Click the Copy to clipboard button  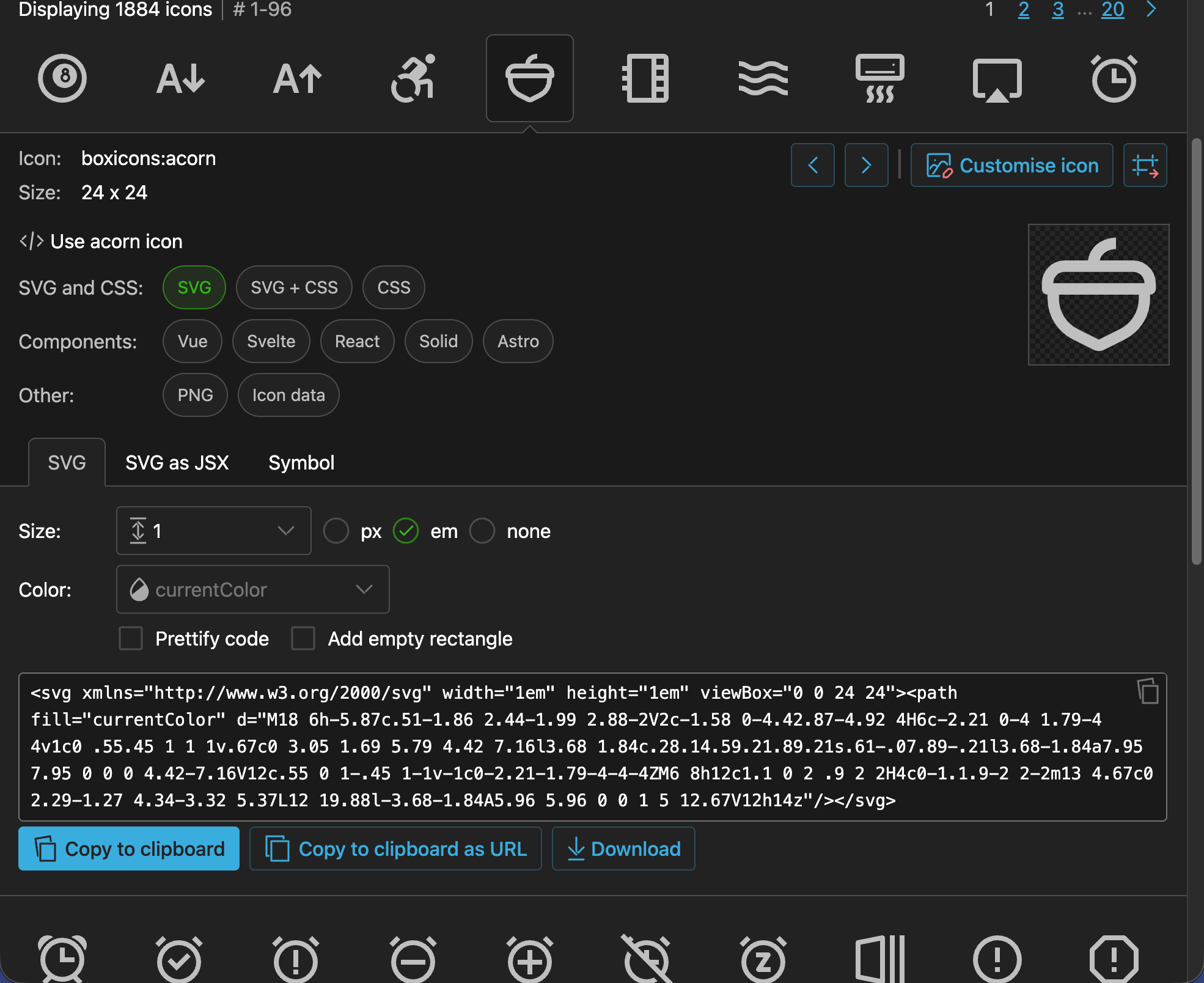(x=128, y=849)
